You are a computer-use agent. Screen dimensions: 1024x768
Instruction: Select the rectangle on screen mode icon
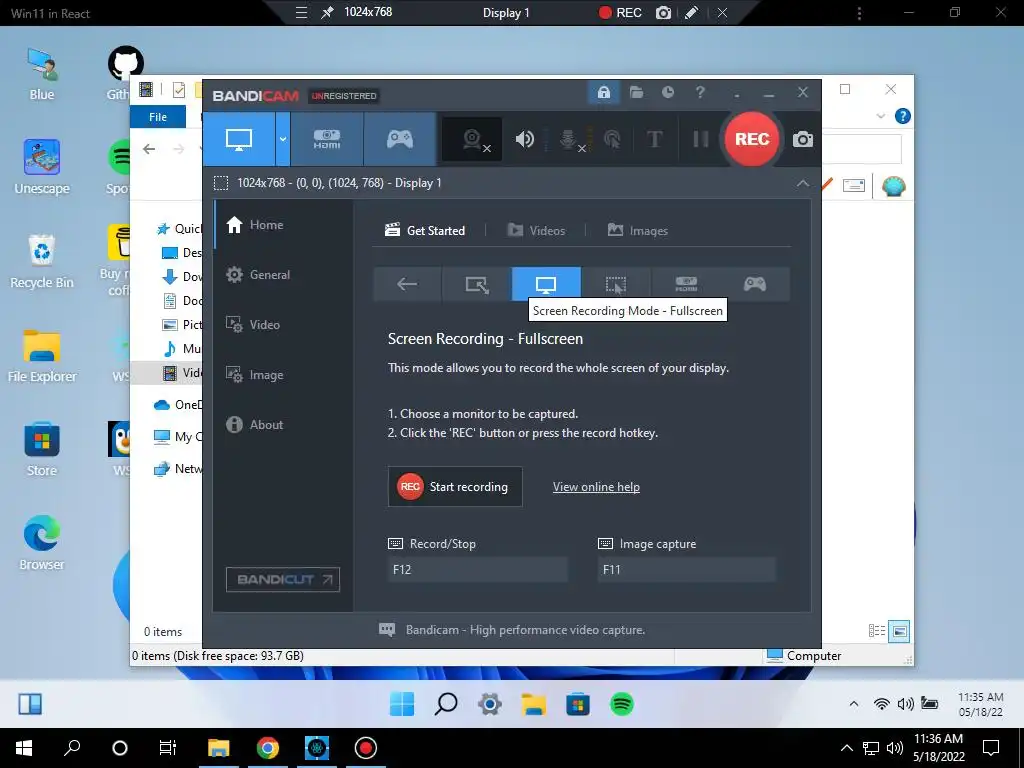pyautogui.click(x=477, y=284)
